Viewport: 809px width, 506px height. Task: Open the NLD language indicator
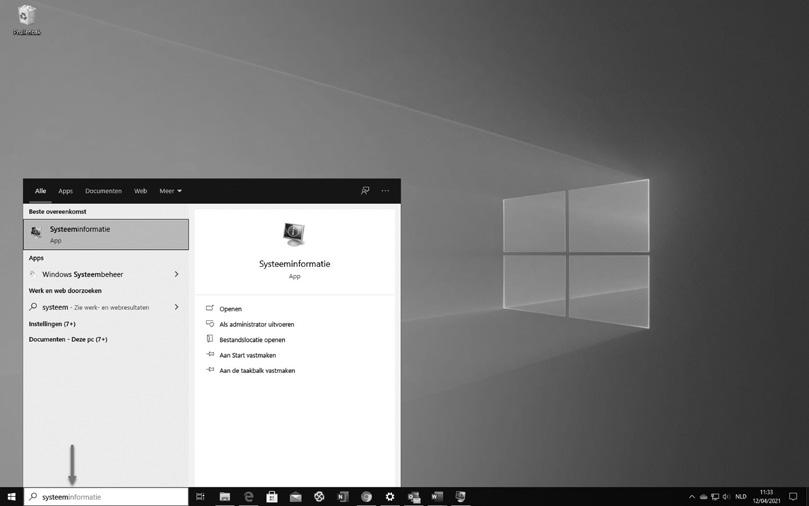click(741, 497)
